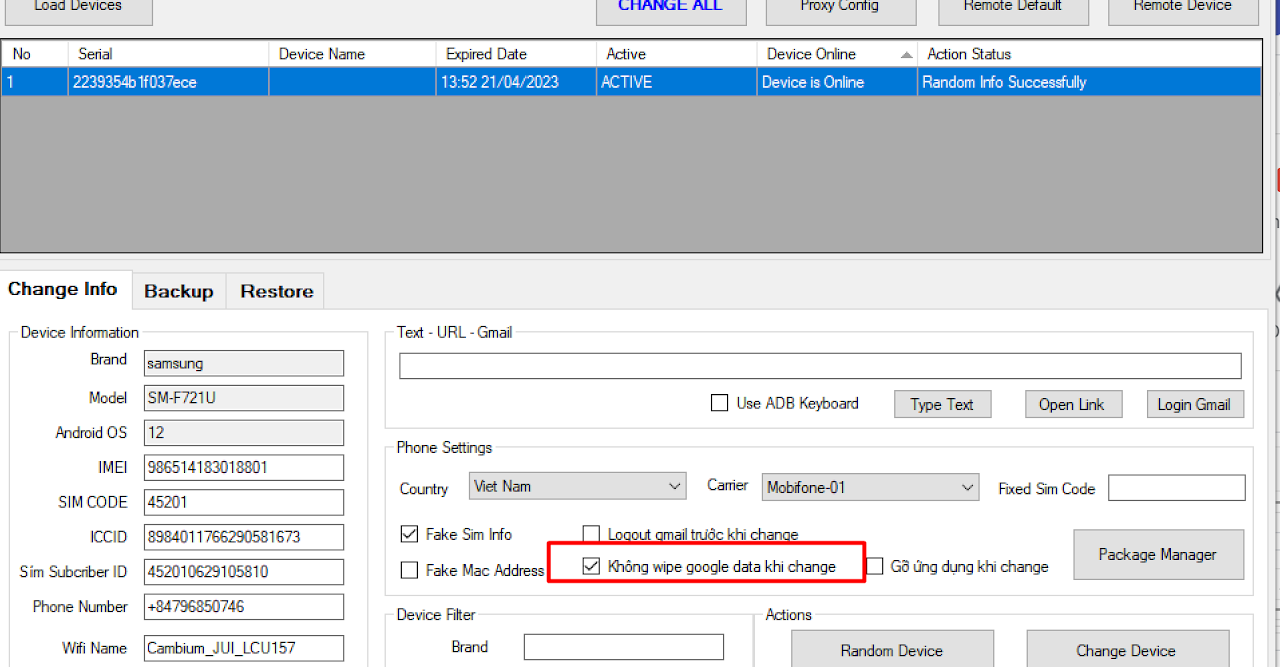Expand the Carrier dropdown showing Mobifone-01
The height and width of the screenshot is (667, 1280).
click(869, 487)
